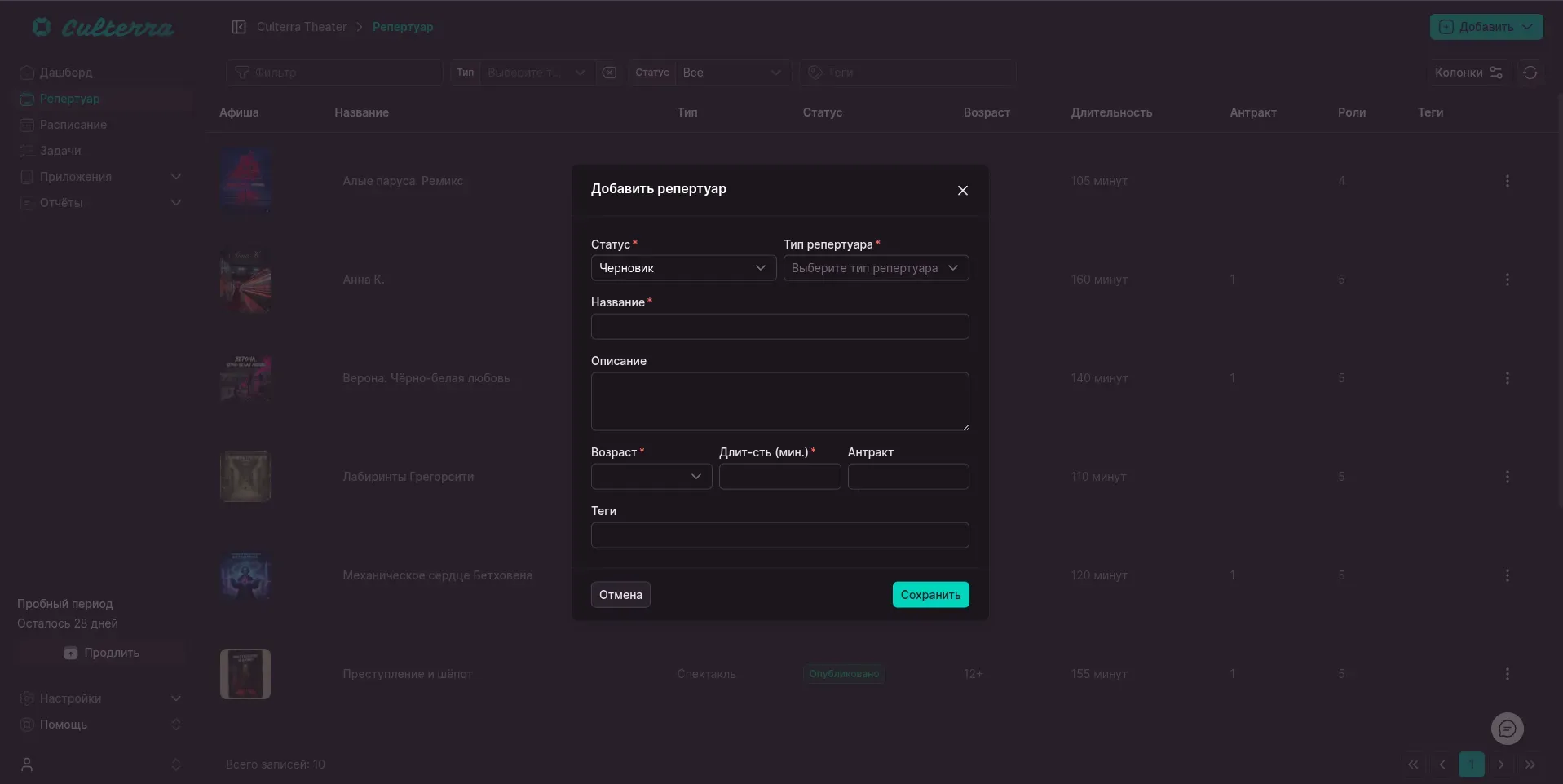Focus the Название input field
Screen dimensions: 1563x784
click(779, 327)
